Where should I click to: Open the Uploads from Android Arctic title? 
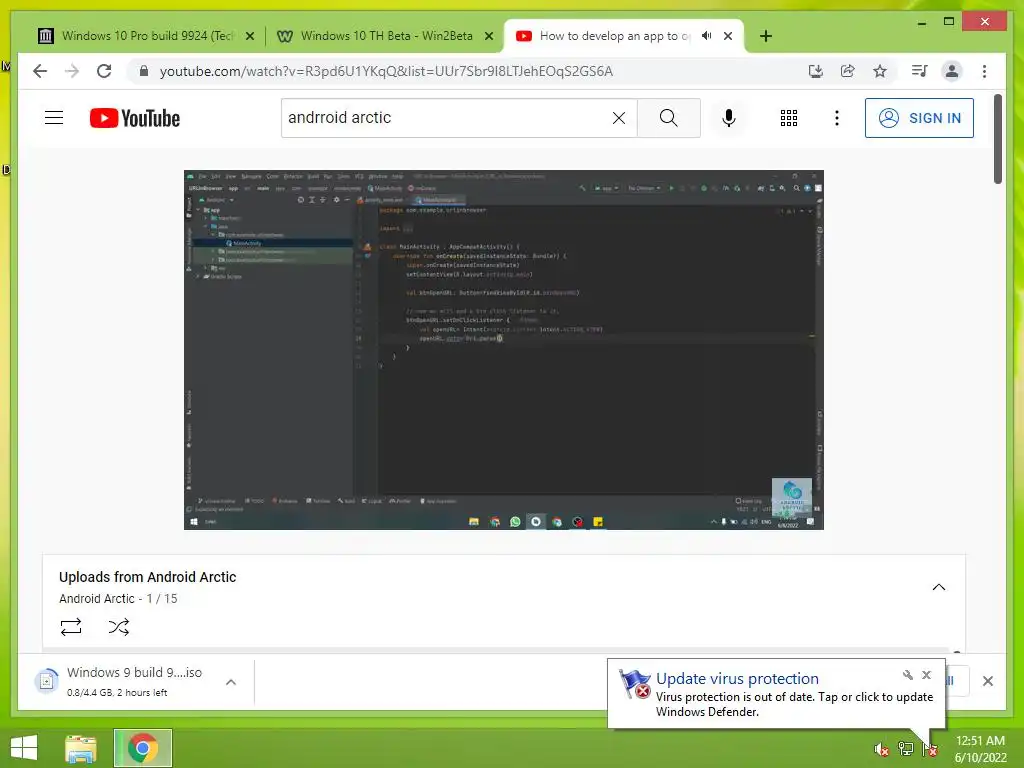148,577
